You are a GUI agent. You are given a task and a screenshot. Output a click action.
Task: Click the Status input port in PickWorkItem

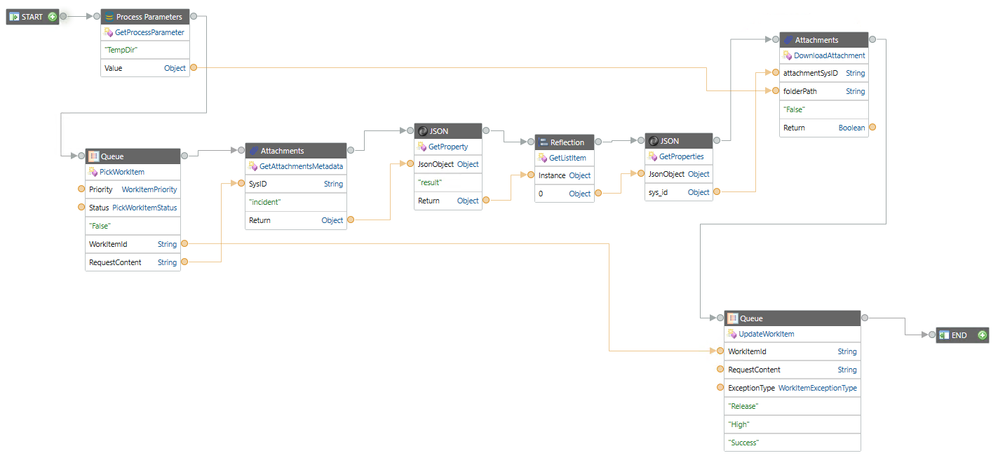click(x=81, y=207)
